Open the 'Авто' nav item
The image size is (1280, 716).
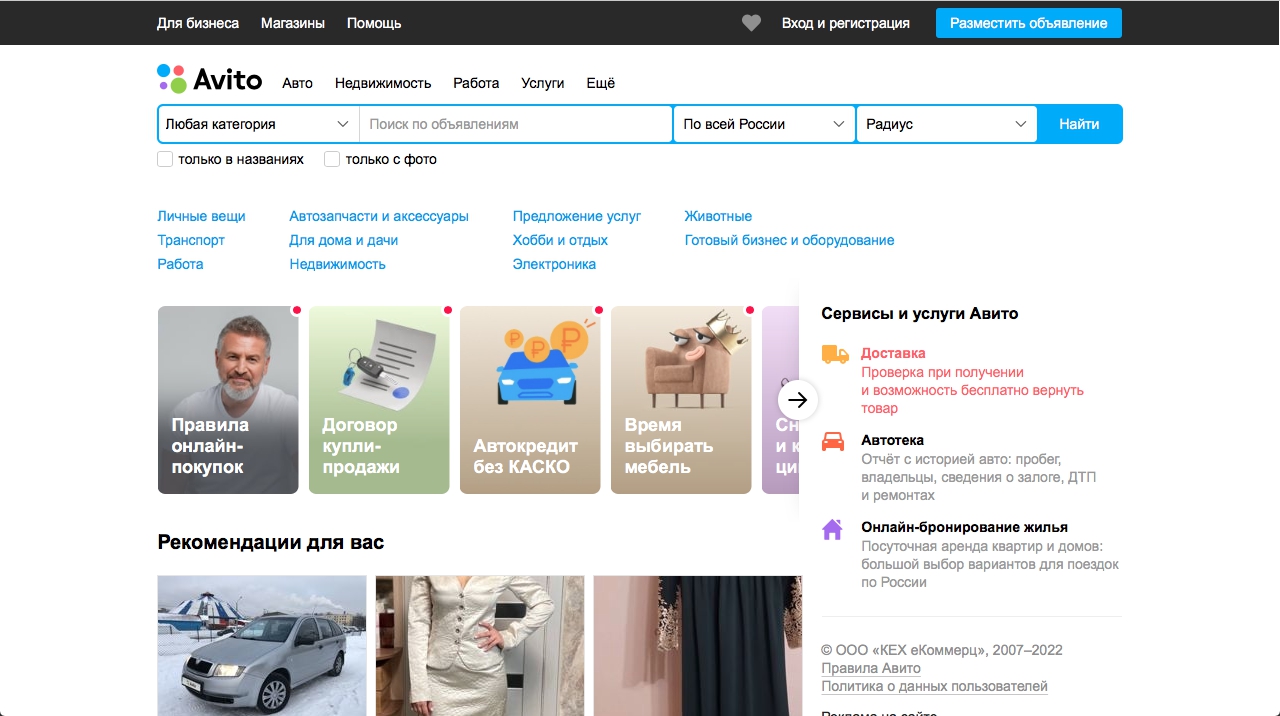(x=297, y=83)
